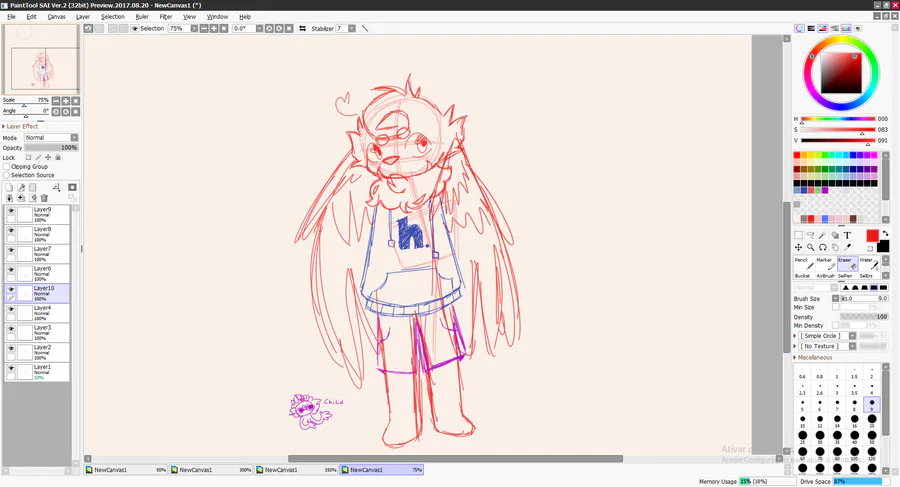This screenshot has height=487, width=900.
Task: Open the File menu
Action: click(11, 17)
